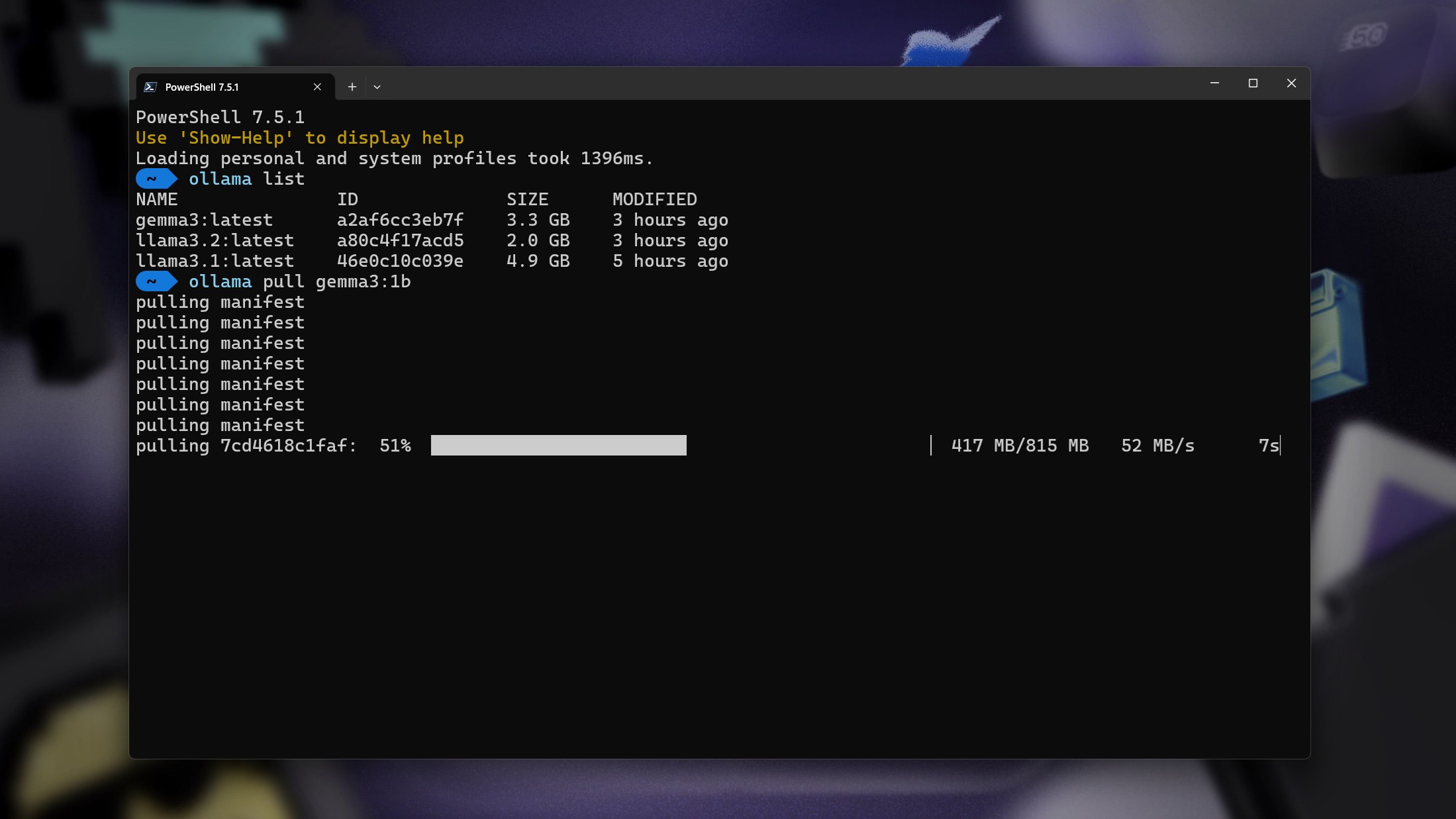
Task: Select the gemma3:latest model name
Action: 204,220
